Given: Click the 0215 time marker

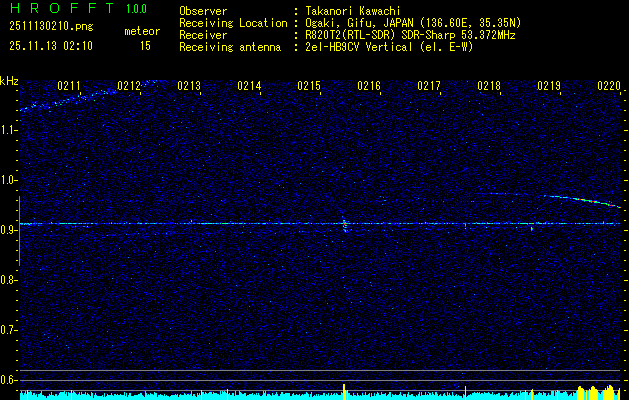Looking at the screenshot, I should 310,87.
